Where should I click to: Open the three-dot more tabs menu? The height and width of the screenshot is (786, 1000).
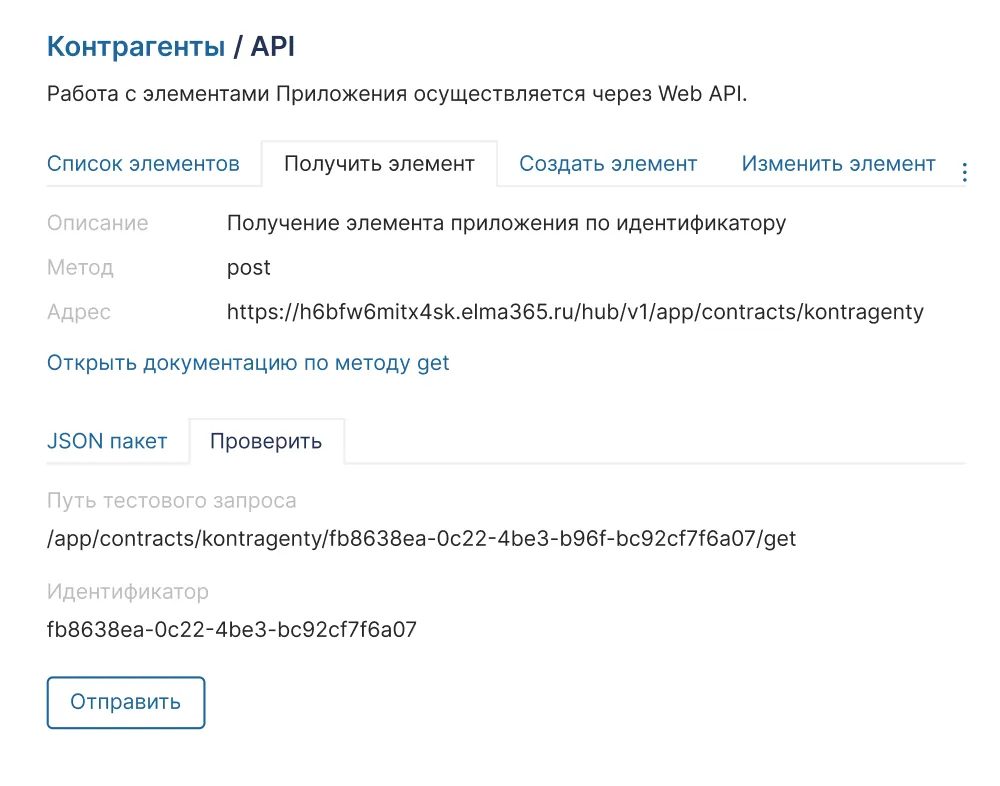tap(964, 172)
